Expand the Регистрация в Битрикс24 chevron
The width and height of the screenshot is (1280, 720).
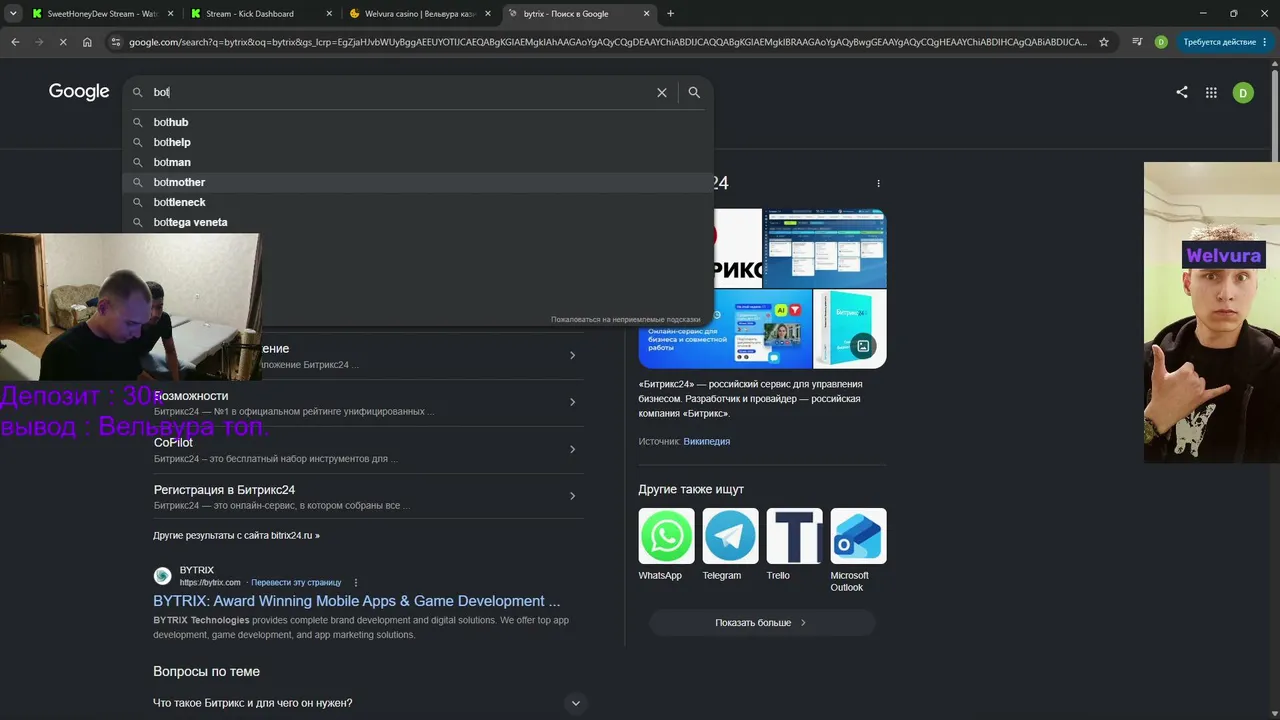[572, 496]
